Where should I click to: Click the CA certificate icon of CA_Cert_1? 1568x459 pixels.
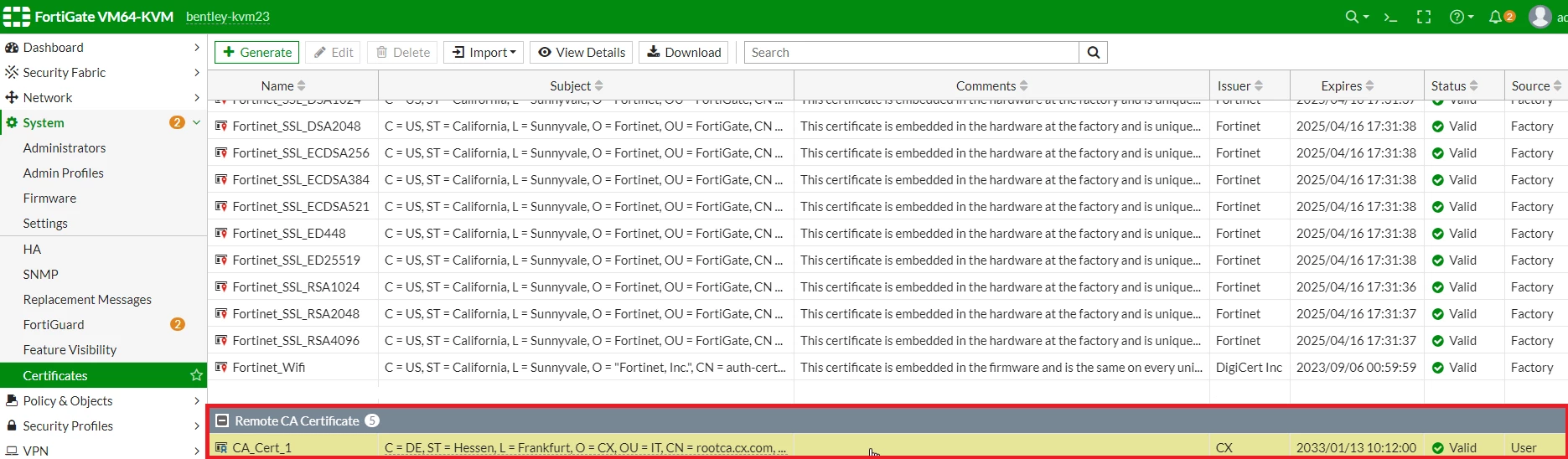pos(221,448)
